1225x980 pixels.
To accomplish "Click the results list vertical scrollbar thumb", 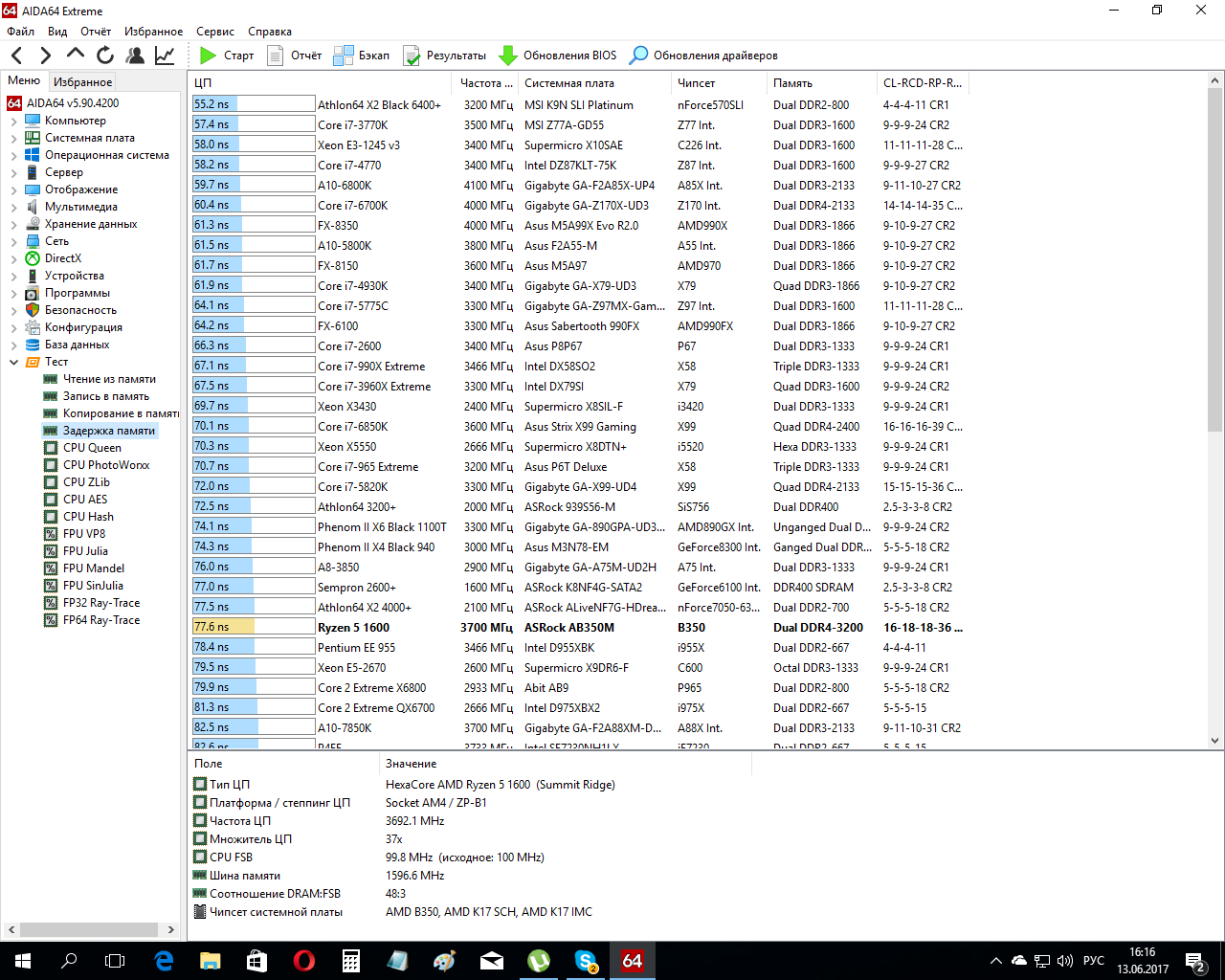I will point(1215,258).
